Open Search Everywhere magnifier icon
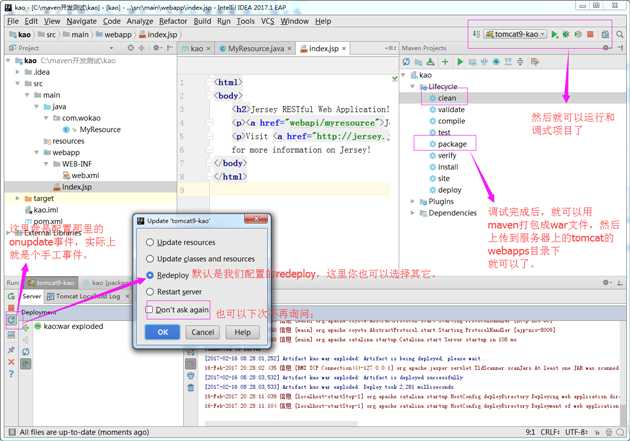The image size is (630, 441). click(x=620, y=35)
